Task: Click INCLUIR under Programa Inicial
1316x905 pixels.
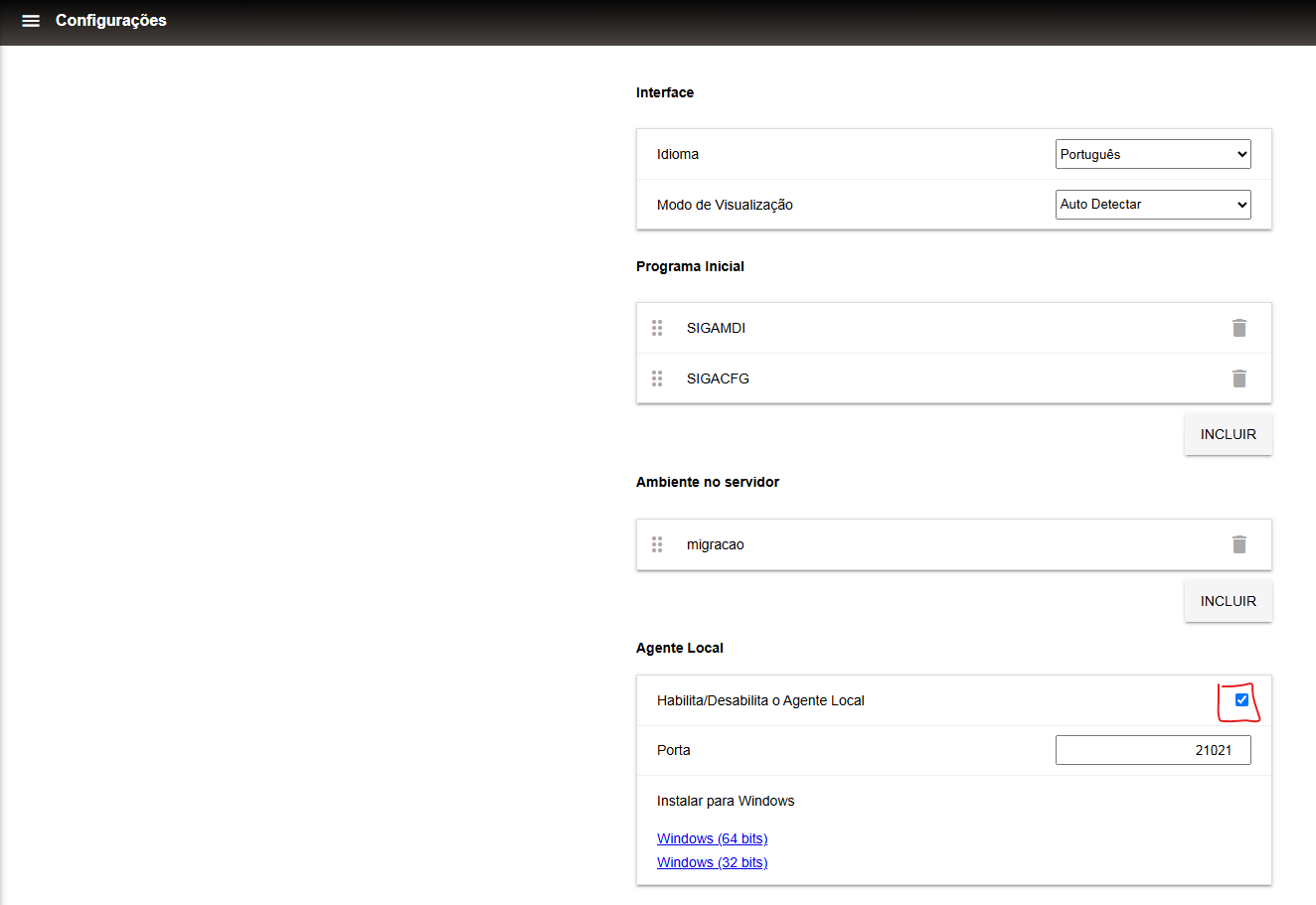Action: pyautogui.click(x=1229, y=434)
